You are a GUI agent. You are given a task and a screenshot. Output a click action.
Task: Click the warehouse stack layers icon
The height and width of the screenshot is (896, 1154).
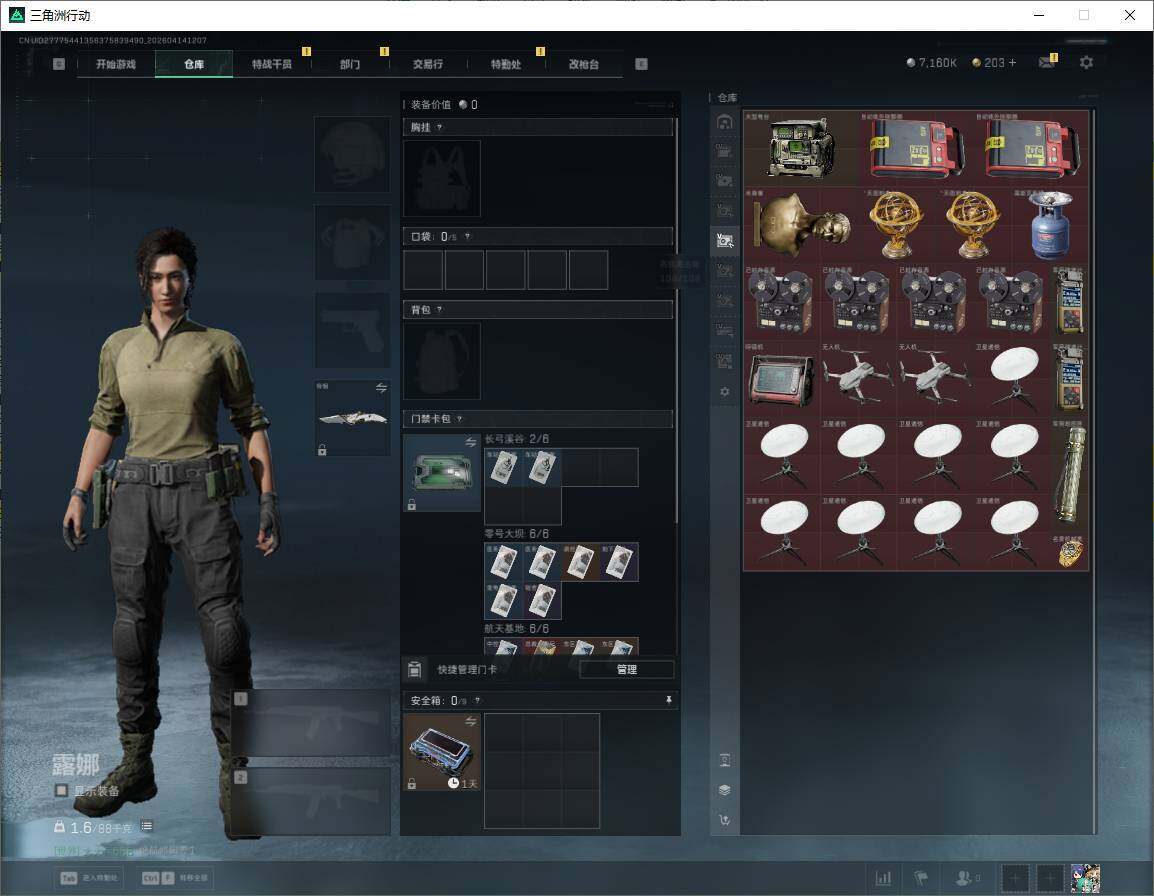(724, 790)
